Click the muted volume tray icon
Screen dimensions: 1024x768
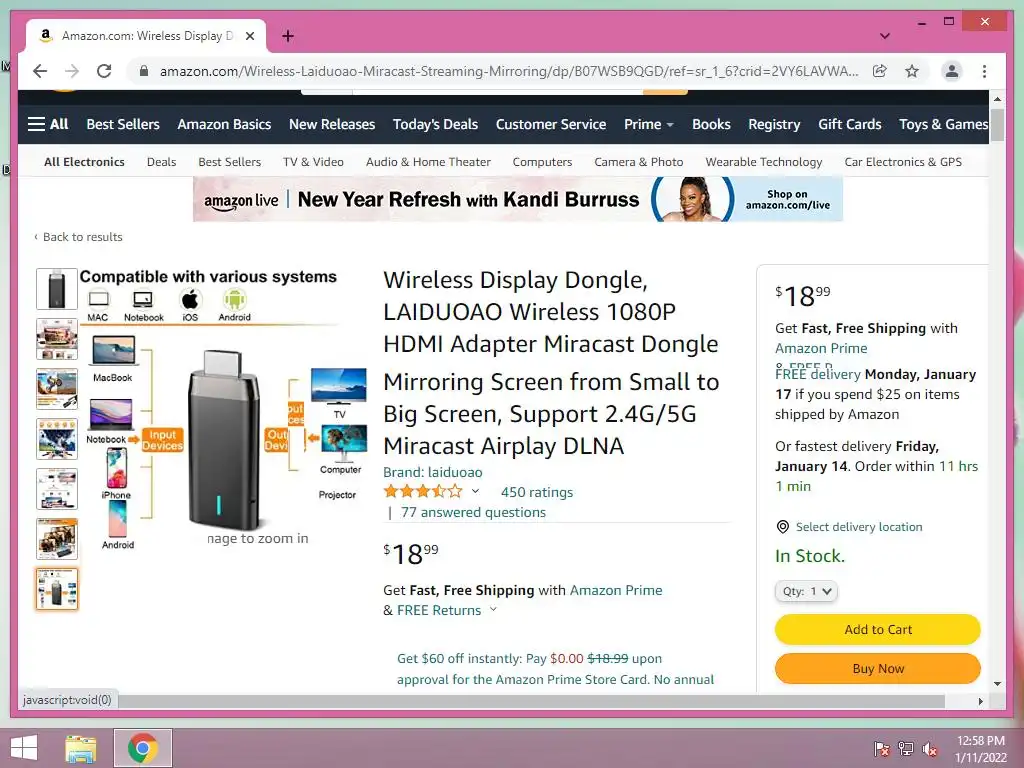point(930,749)
